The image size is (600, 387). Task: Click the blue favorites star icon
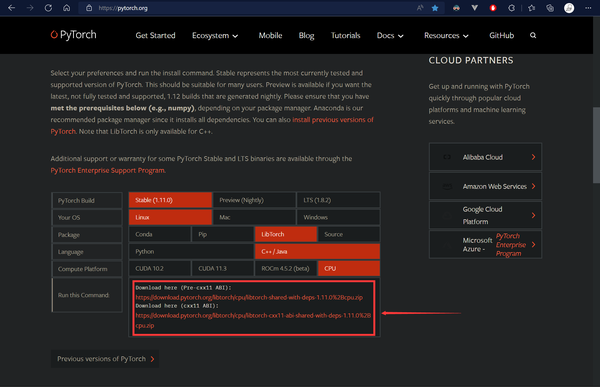click(435, 8)
